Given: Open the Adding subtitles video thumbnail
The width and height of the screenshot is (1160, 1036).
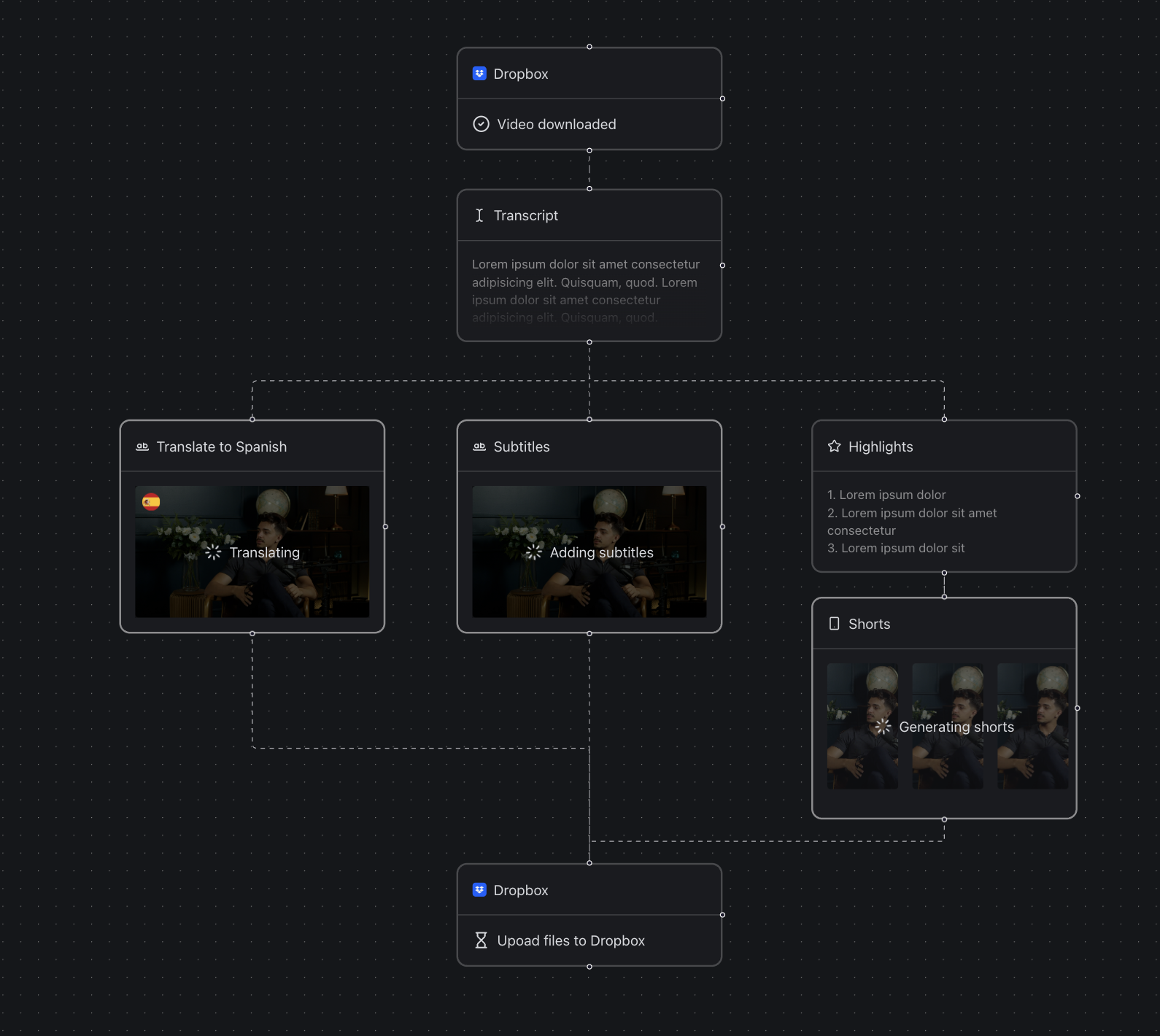Looking at the screenshot, I should tap(589, 584).
